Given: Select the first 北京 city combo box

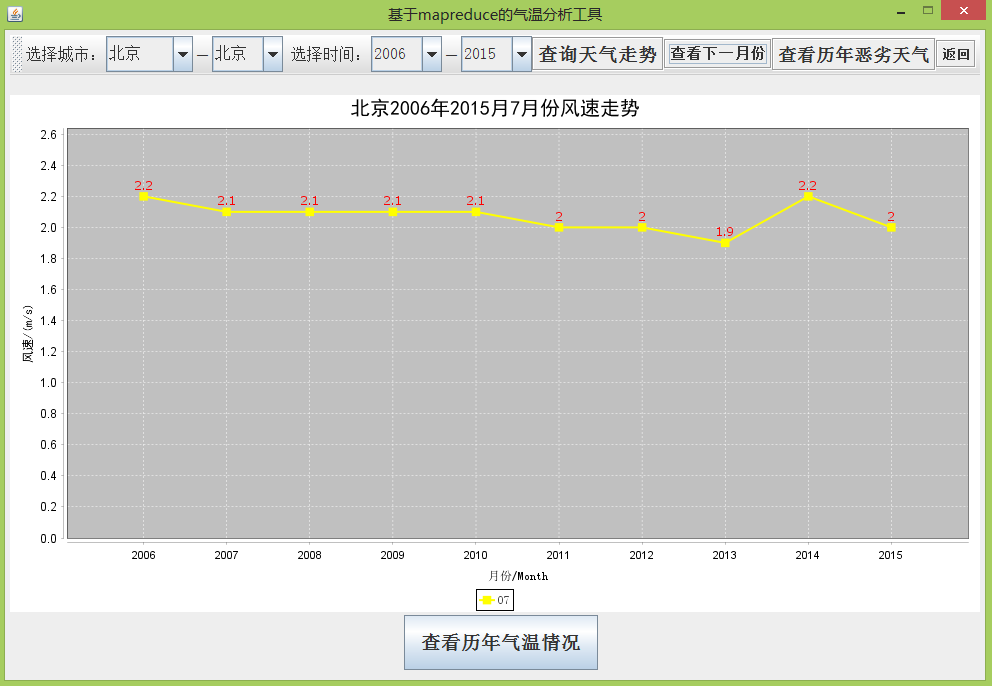Looking at the screenshot, I should point(149,54).
